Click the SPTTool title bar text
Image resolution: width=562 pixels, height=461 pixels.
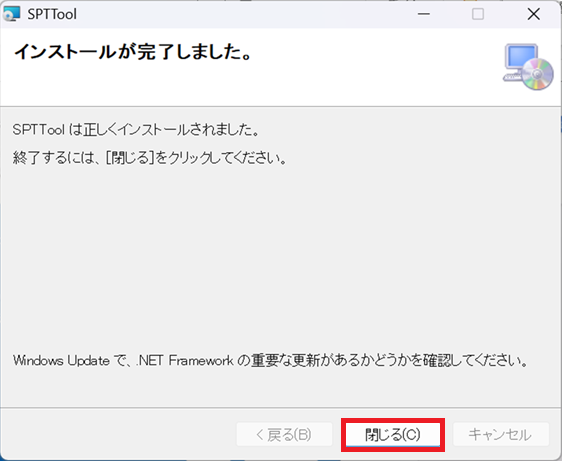point(52,14)
